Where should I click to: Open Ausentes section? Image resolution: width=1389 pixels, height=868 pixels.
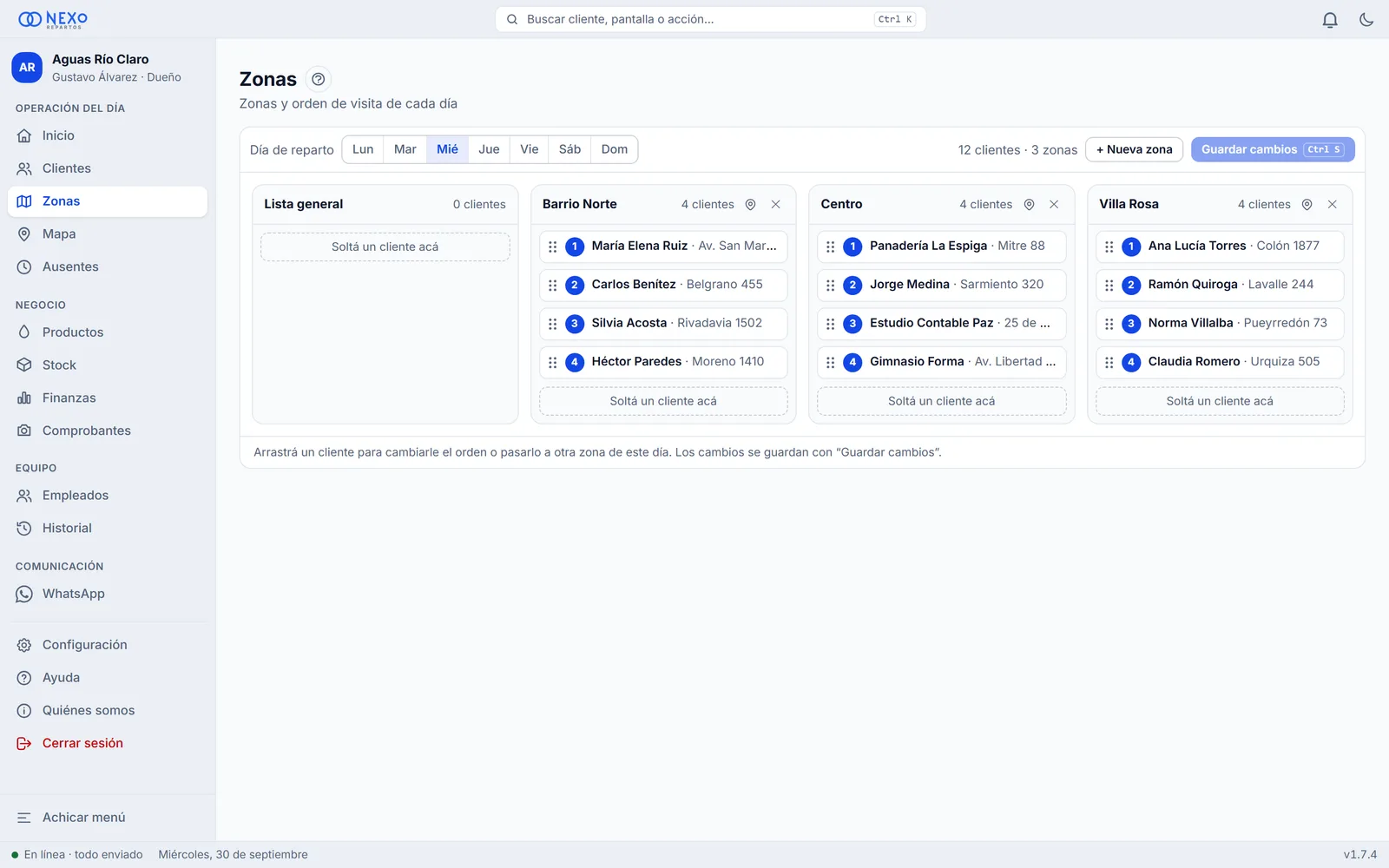click(x=108, y=266)
